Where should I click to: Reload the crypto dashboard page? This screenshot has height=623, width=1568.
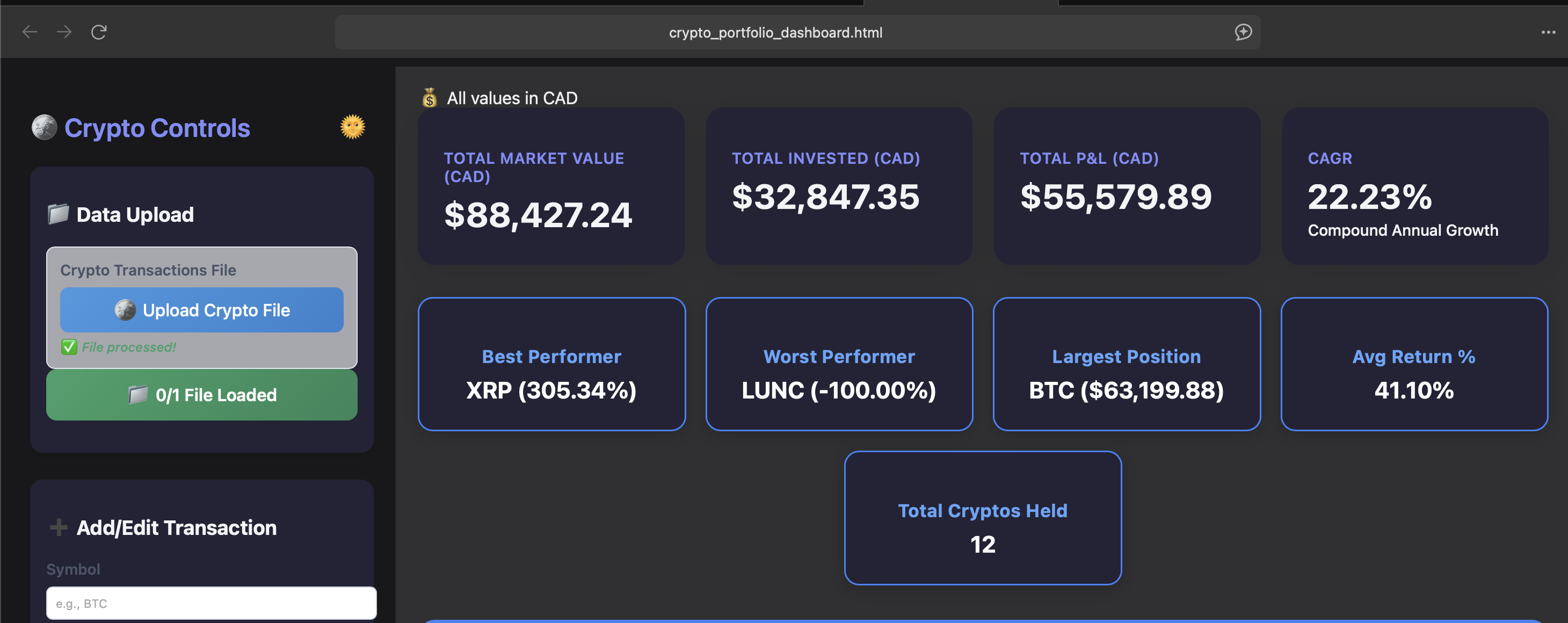click(99, 32)
